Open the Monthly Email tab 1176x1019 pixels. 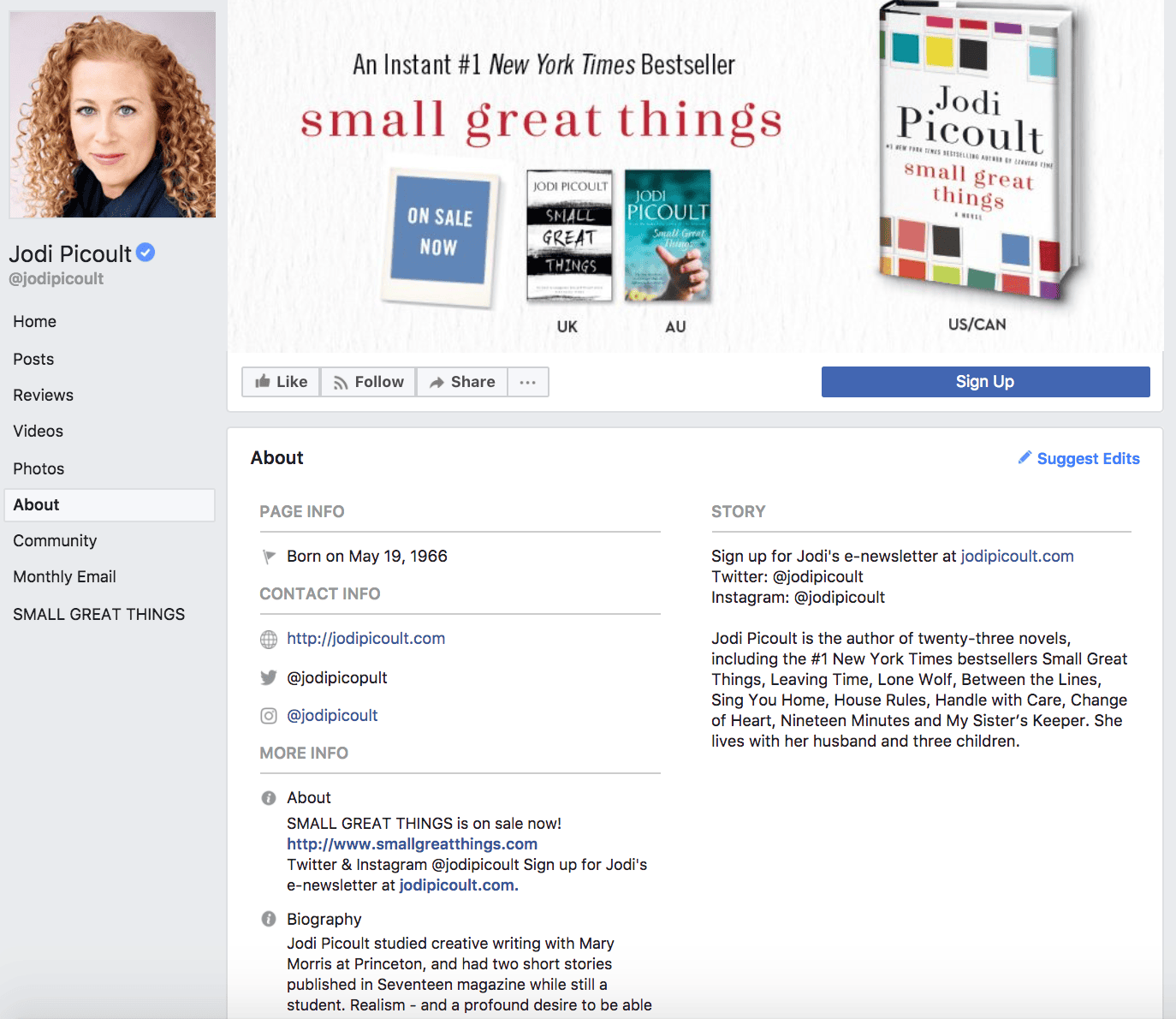64,577
